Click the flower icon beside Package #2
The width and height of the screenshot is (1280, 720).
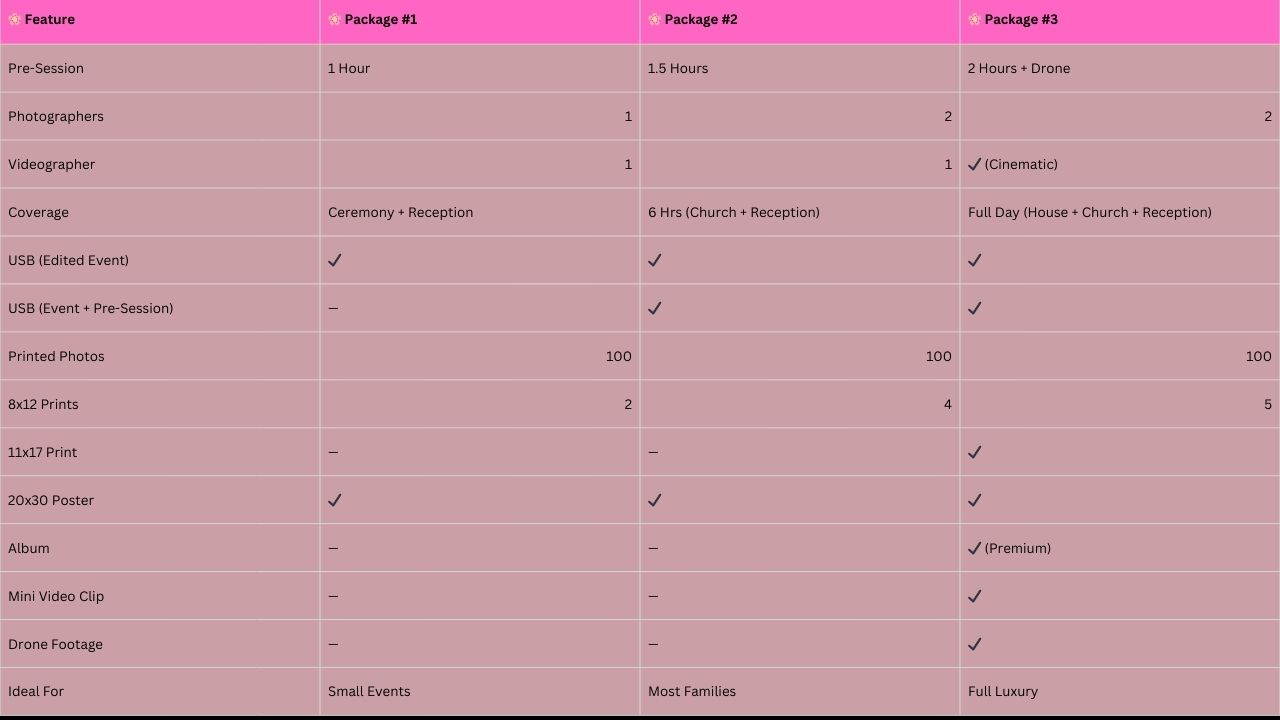[655, 19]
